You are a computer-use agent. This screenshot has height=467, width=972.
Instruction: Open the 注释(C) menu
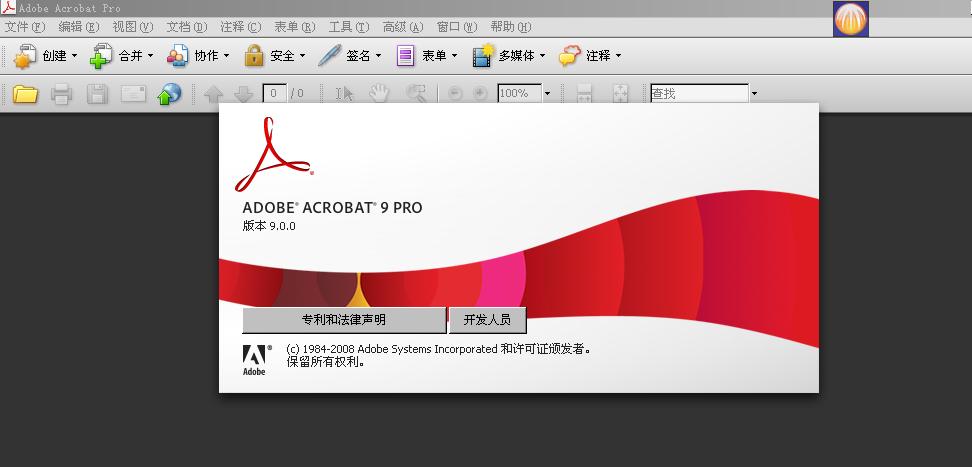[241, 27]
